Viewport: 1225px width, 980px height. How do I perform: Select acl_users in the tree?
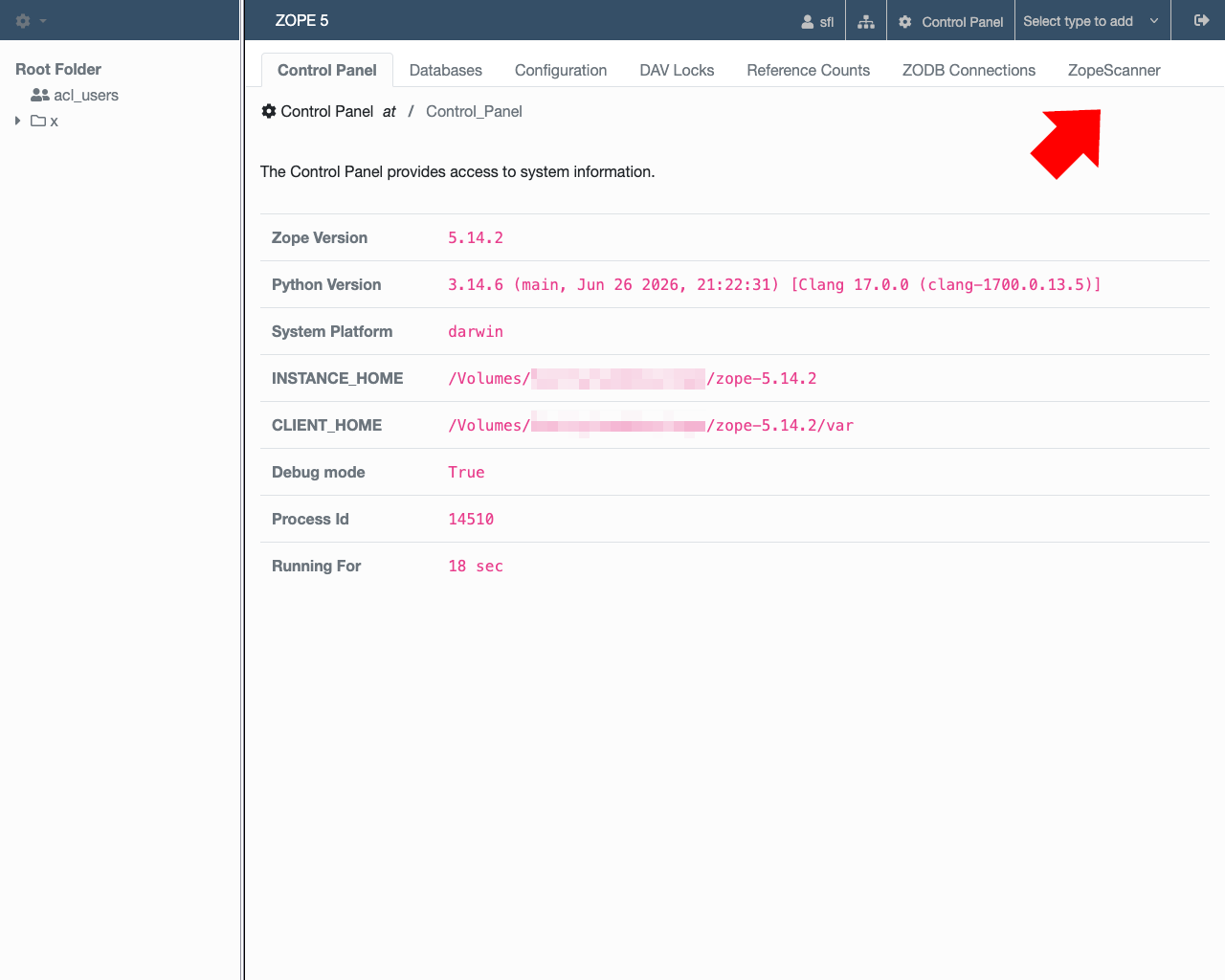tap(86, 95)
